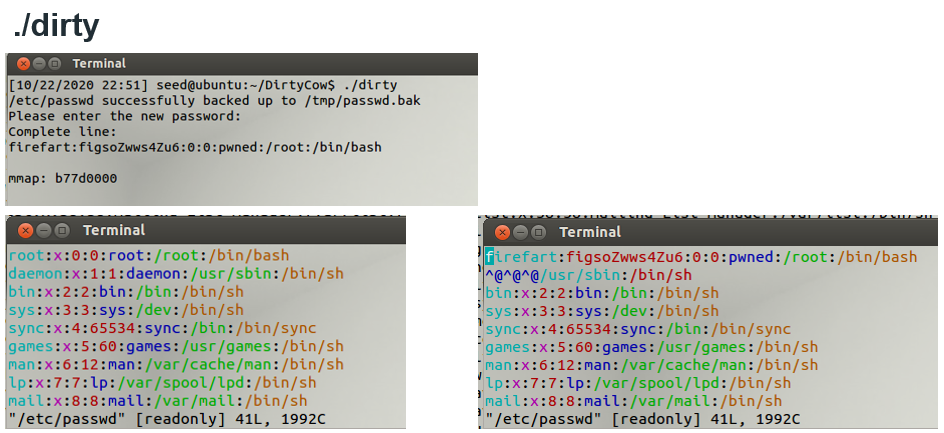This screenshot has height=433, width=944.
Task: Click the firefart:figsoZwws4Zu6 line in the right terminal
Action: coord(701,257)
